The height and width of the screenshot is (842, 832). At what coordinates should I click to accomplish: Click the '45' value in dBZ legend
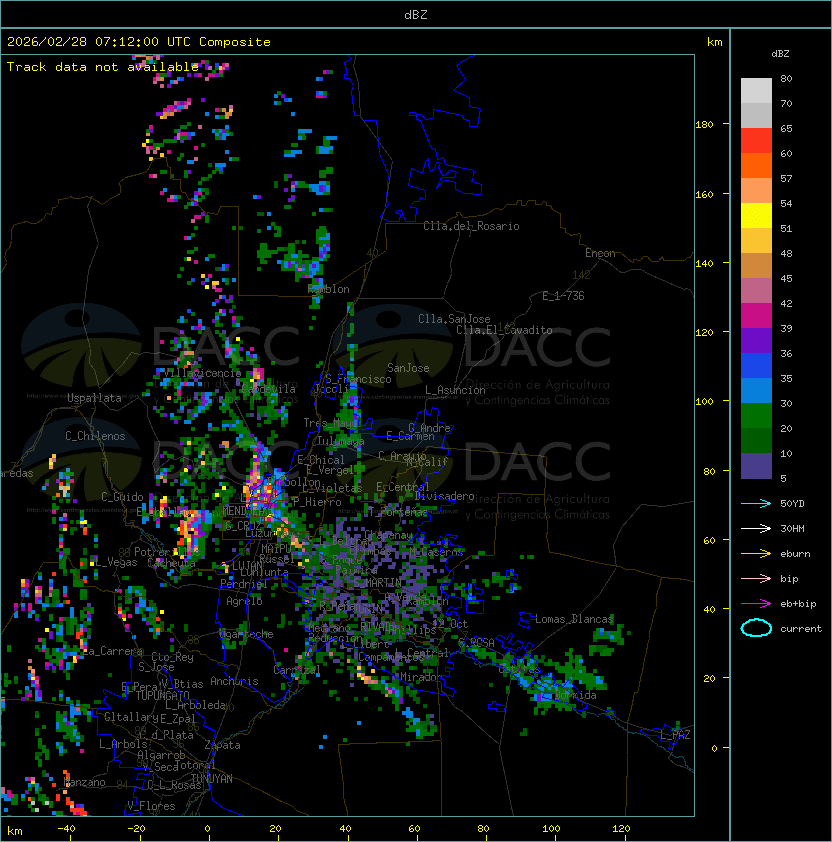point(786,278)
